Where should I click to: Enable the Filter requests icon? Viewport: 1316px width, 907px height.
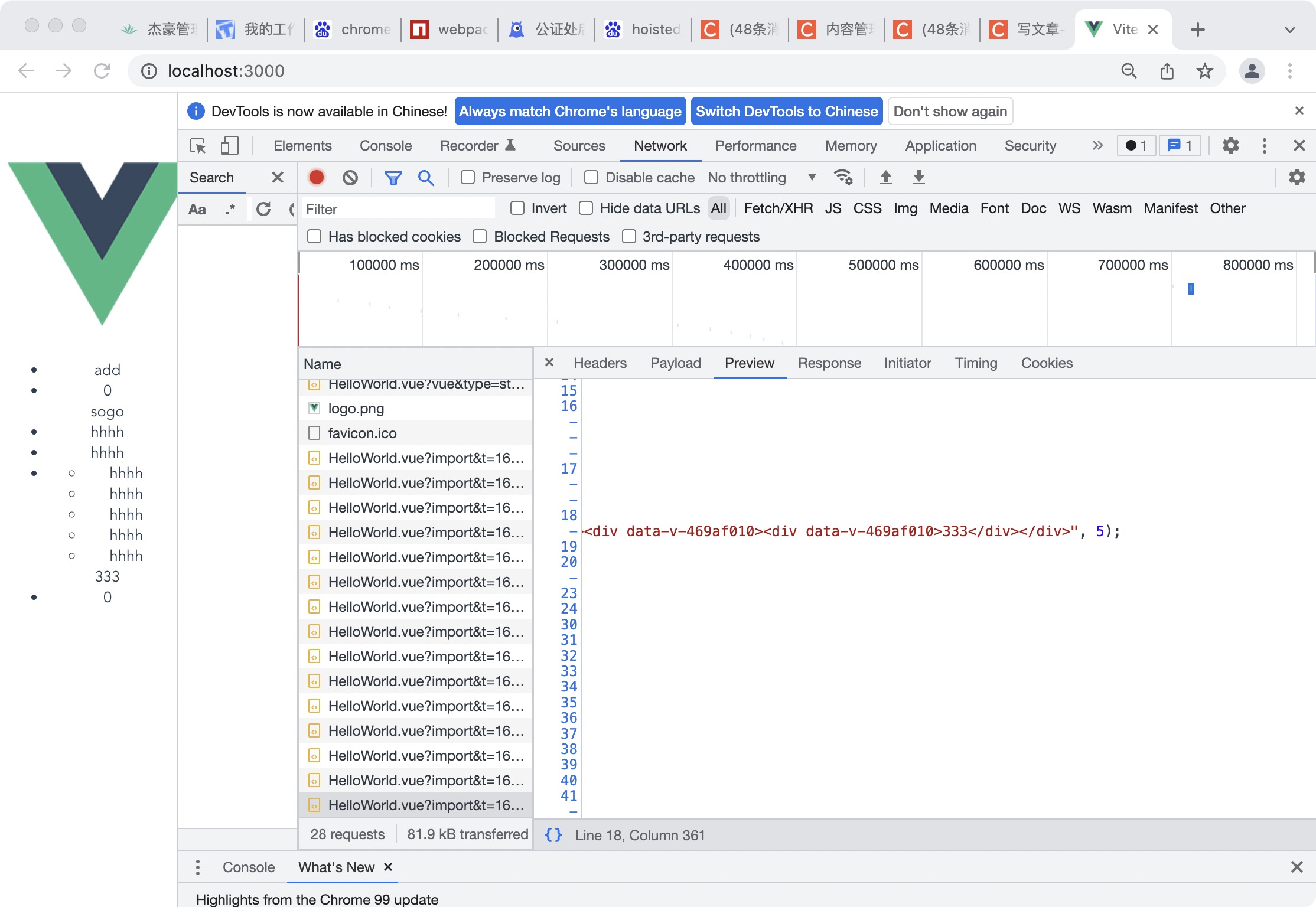(393, 177)
